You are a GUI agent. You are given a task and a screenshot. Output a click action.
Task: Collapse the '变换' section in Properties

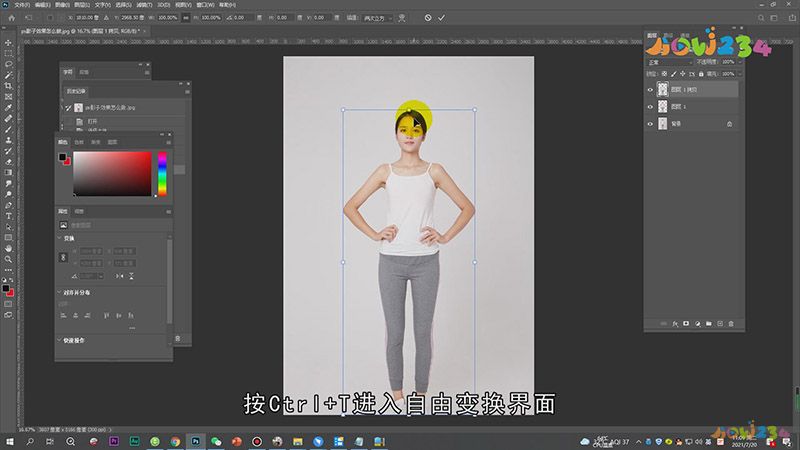[59, 238]
